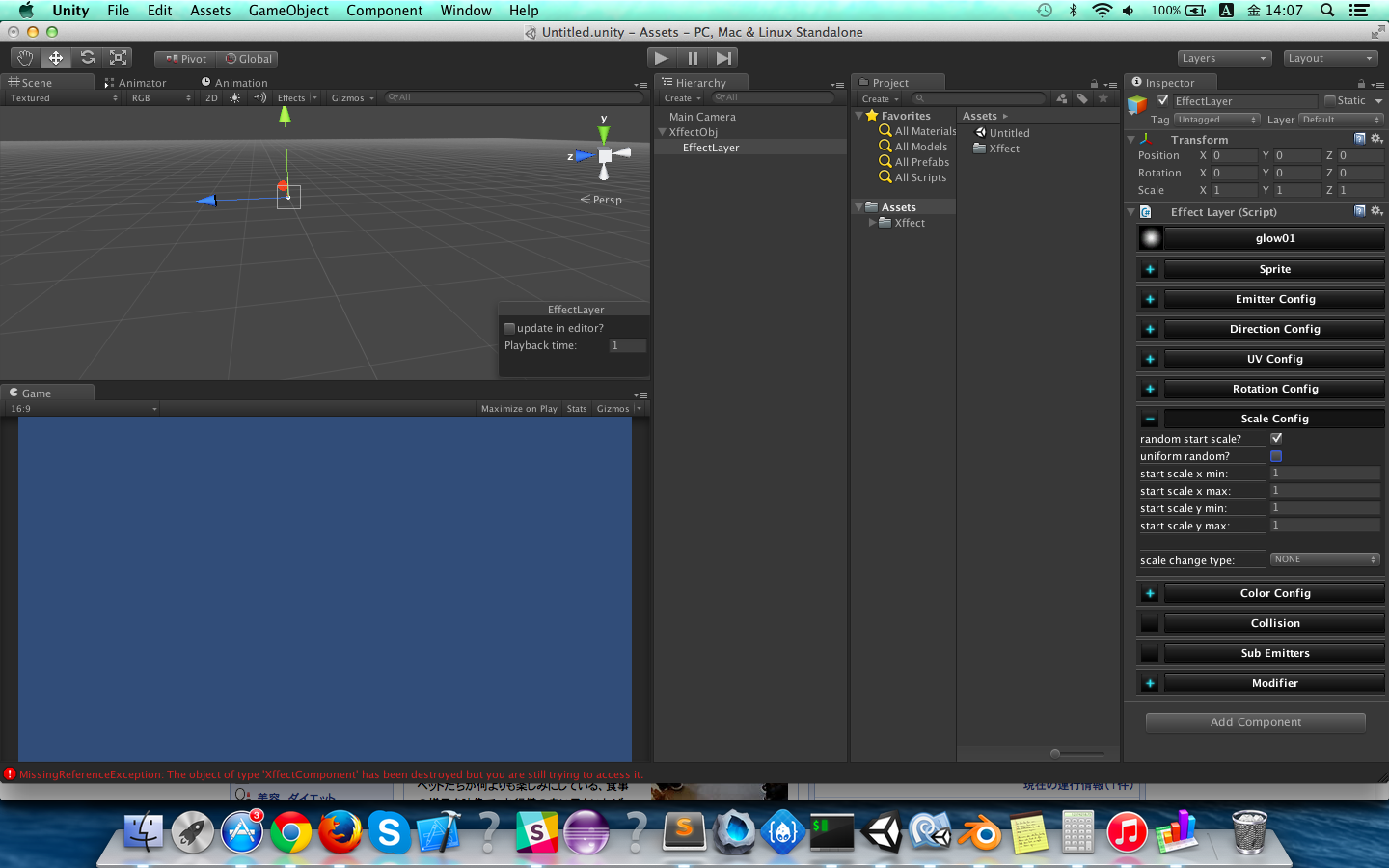Toggle EffectLayer active checkbox in Inspector

pyautogui.click(x=1163, y=100)
